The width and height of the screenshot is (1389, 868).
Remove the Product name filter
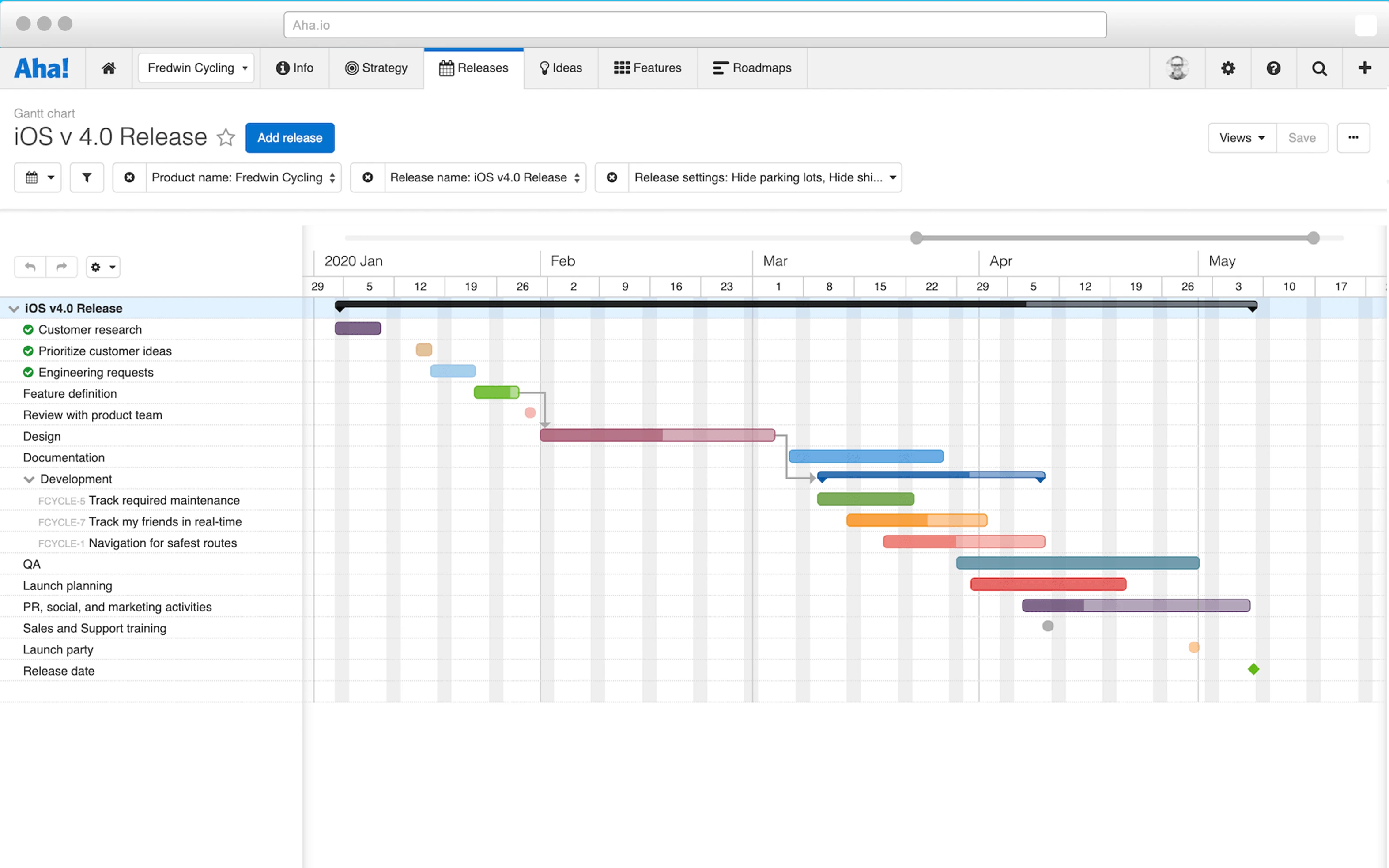pos(130,177)
